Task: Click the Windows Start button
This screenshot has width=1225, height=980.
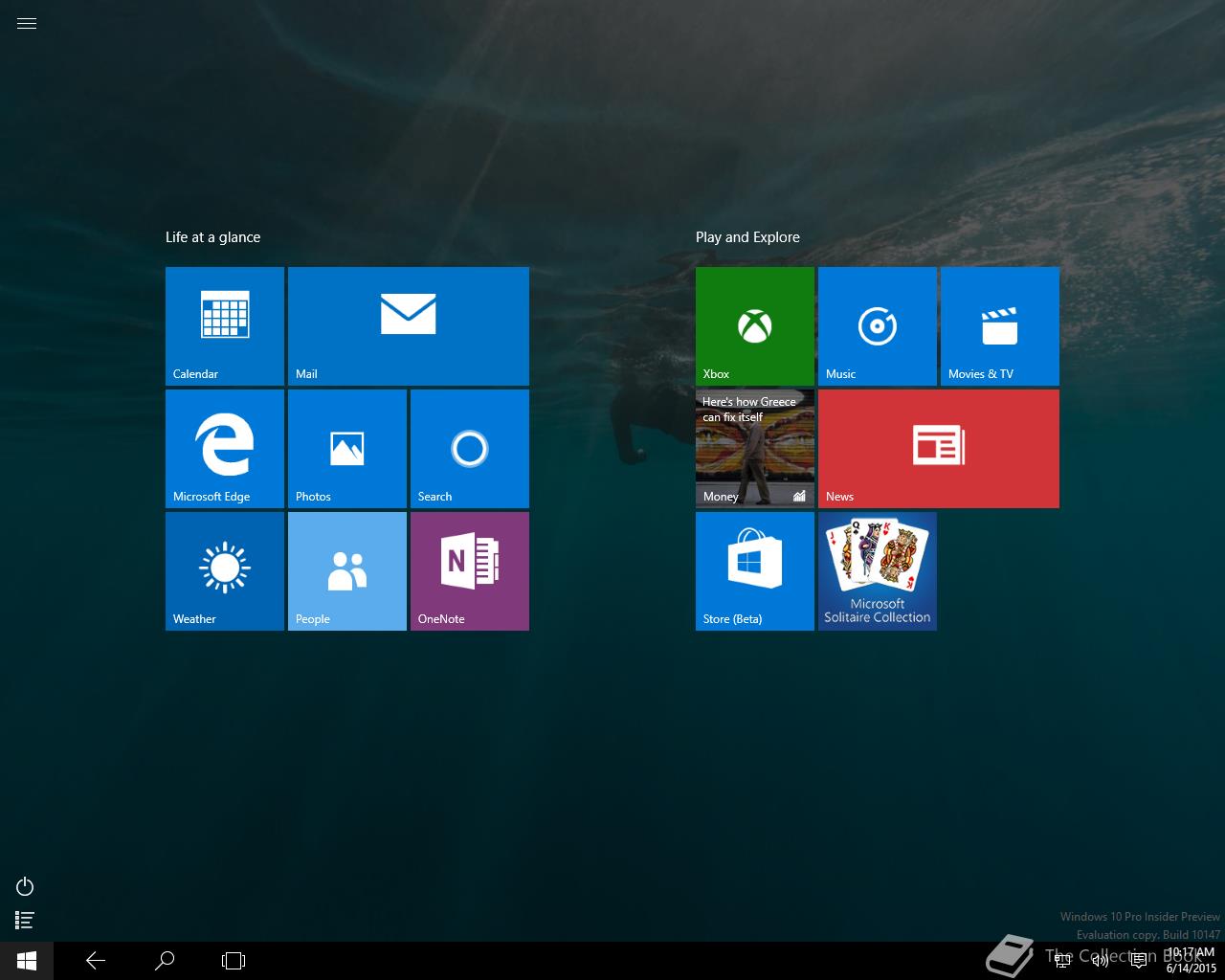Action: (27, 961)
